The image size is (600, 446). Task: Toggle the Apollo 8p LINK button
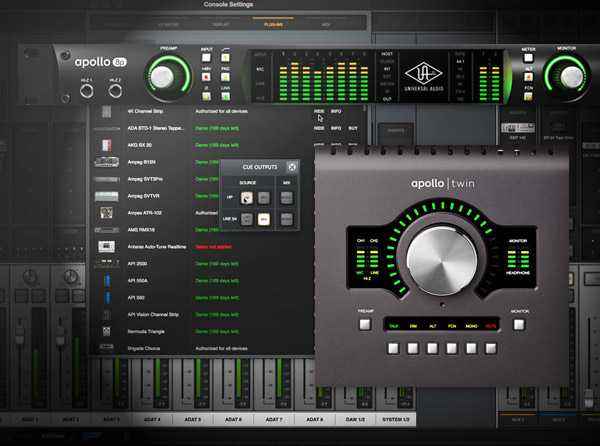point(225,96)
